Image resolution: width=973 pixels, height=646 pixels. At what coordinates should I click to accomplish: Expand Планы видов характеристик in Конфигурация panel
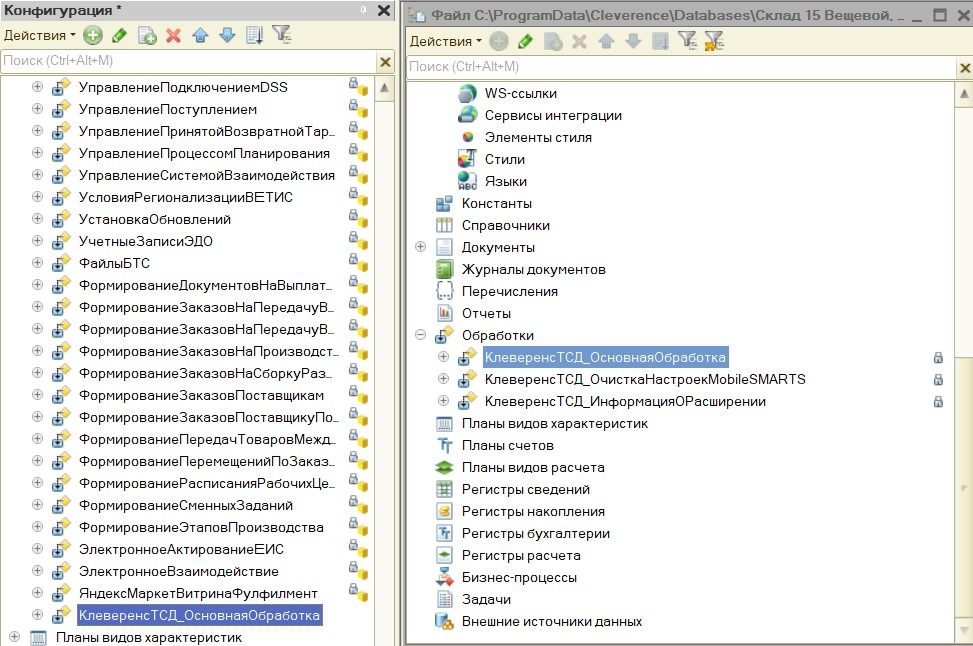click(x=14, y=637)
